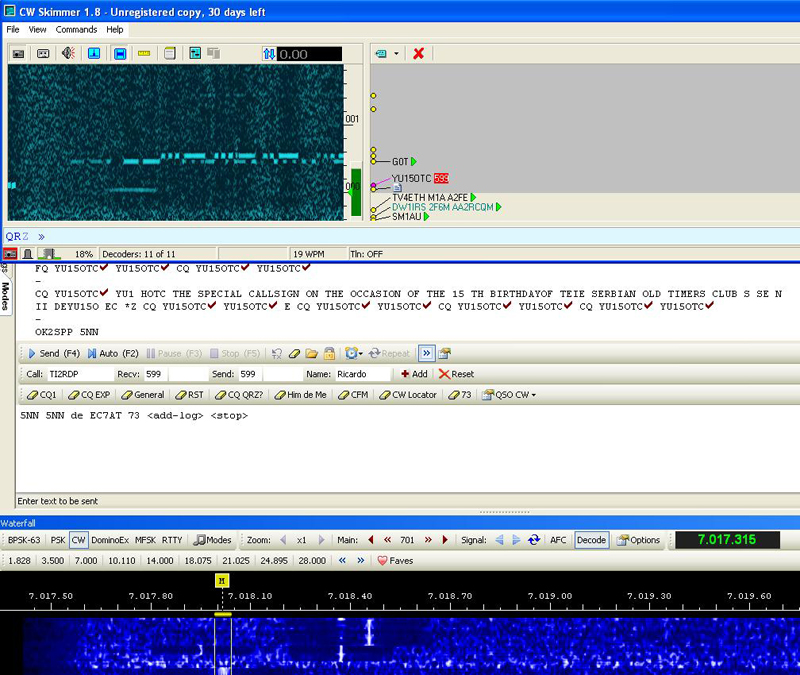This screenshot has height=675, width=800.
Task: Select DominoEx mode
Action: pos(110,540)
